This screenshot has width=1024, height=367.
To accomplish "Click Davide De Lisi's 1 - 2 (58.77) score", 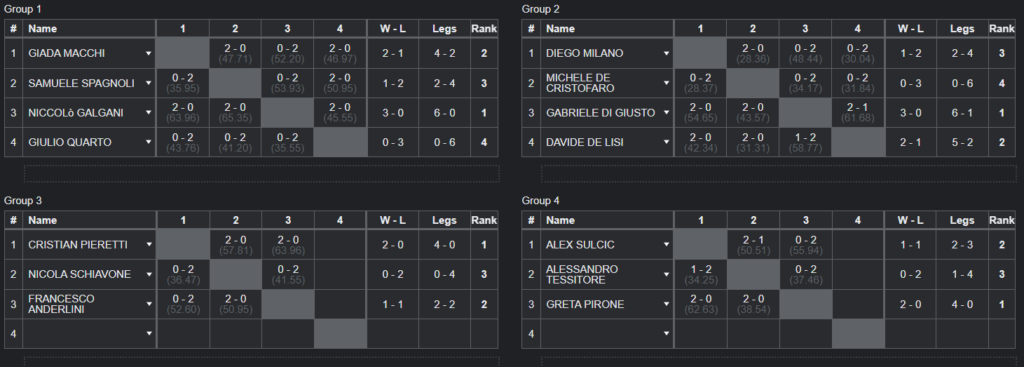I will click(805, 142).
